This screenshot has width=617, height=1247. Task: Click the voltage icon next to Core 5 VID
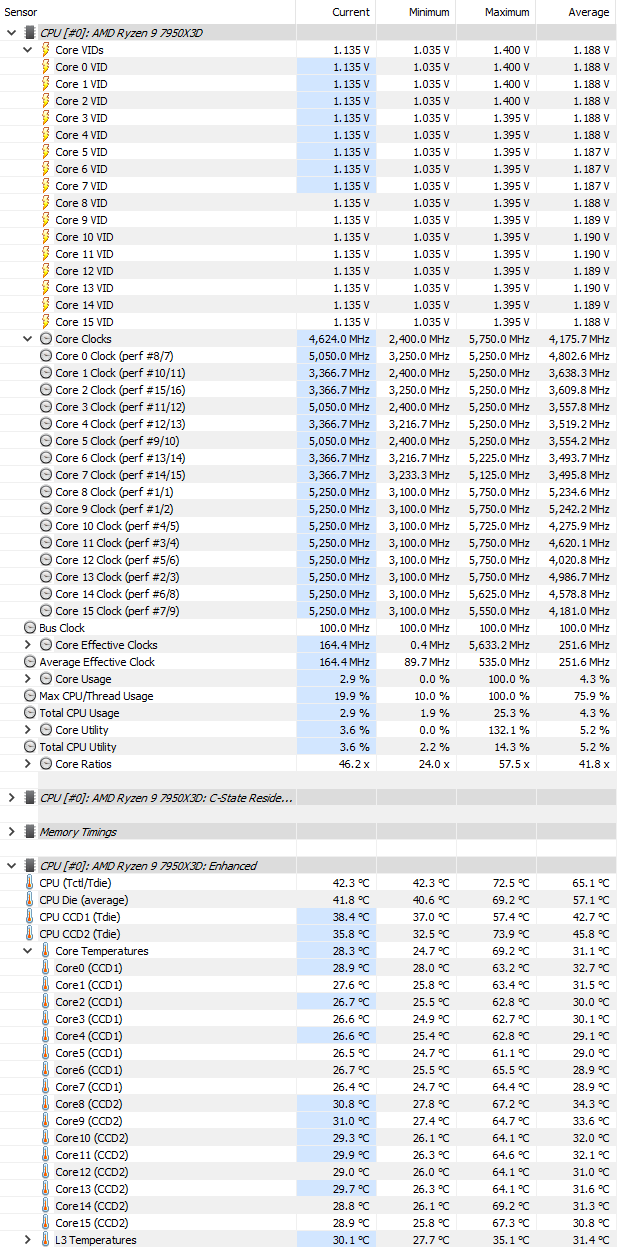46,152
